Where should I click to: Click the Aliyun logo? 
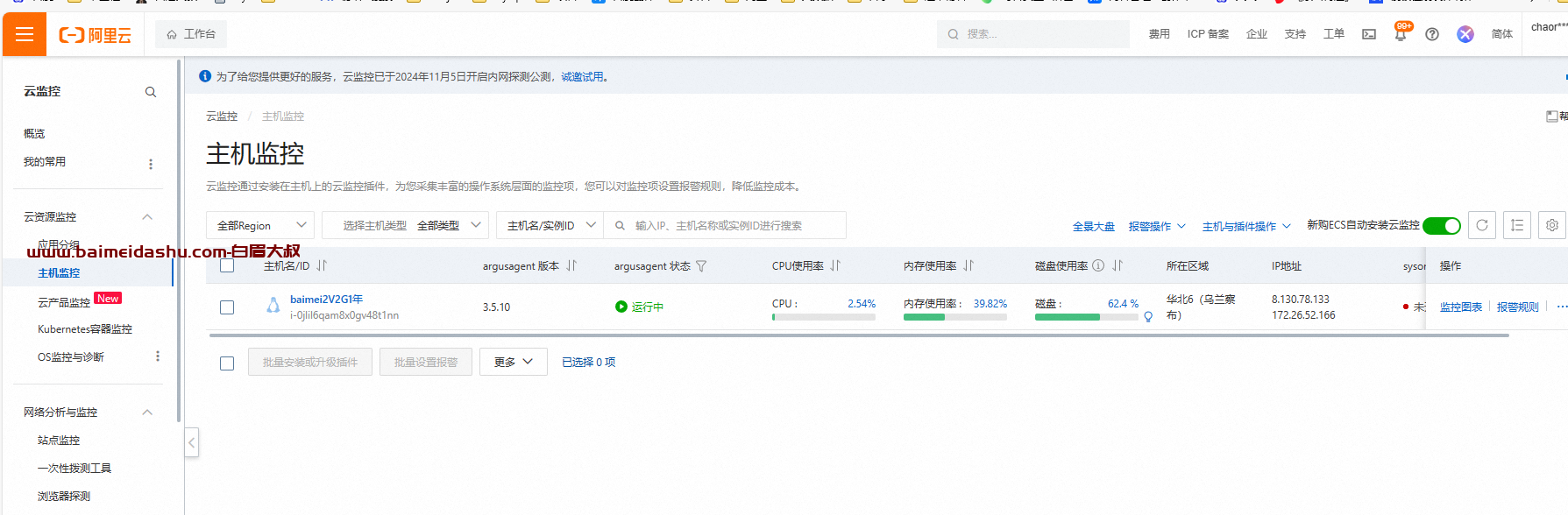96,35
